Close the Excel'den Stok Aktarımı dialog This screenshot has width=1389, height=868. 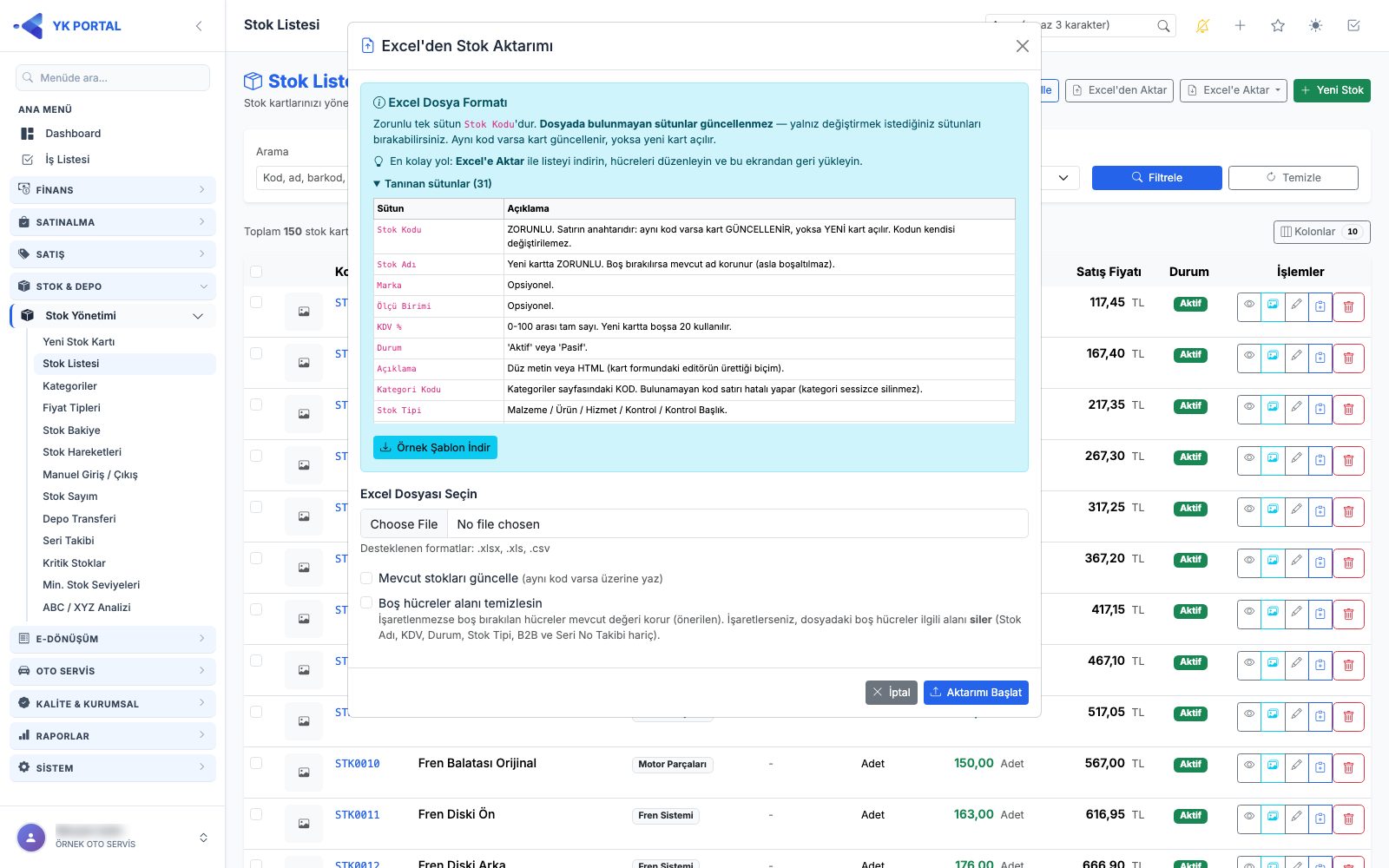(x=1022, y=46)
